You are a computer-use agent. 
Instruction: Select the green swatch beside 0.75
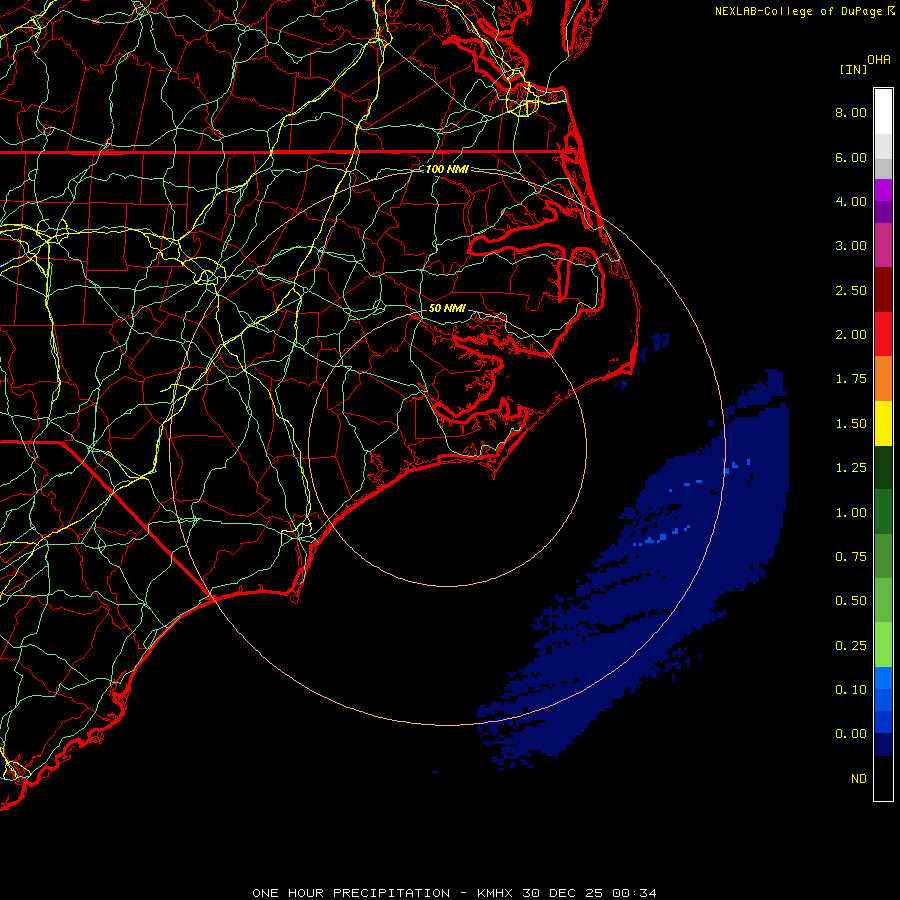tap(883, 556)
